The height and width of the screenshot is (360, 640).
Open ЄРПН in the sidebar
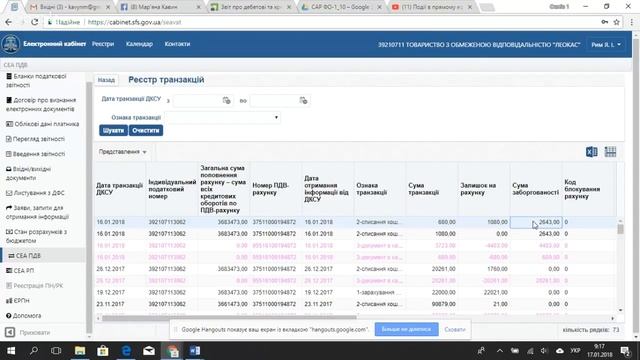[x=18, y=301]
